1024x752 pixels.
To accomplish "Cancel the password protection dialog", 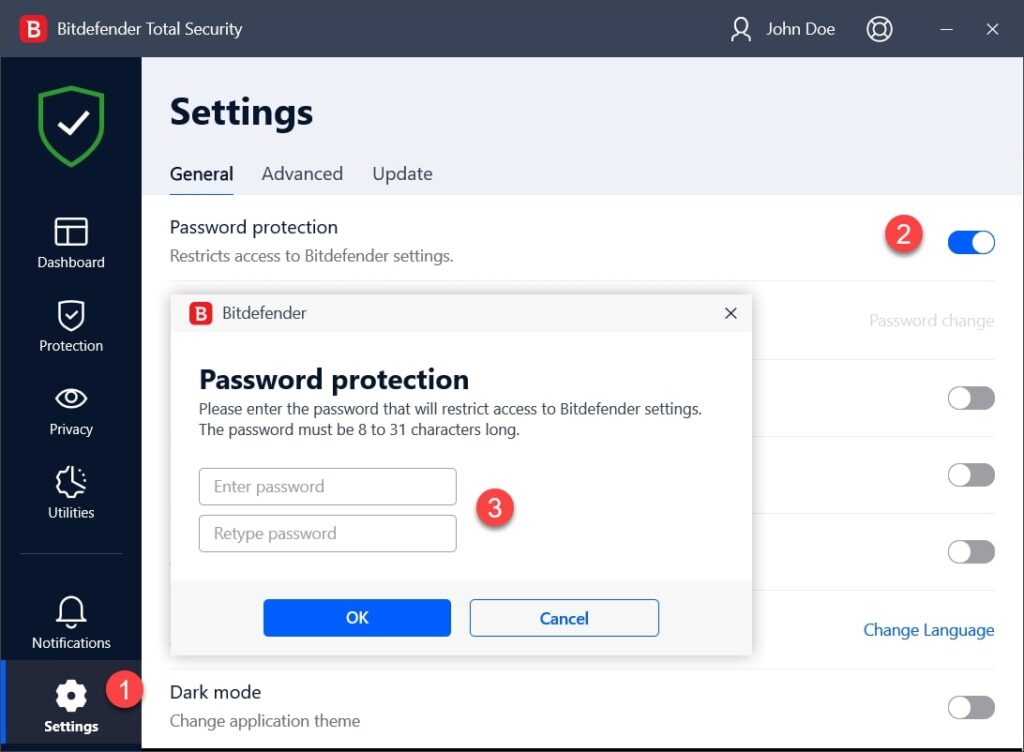I will pos(564,617).
